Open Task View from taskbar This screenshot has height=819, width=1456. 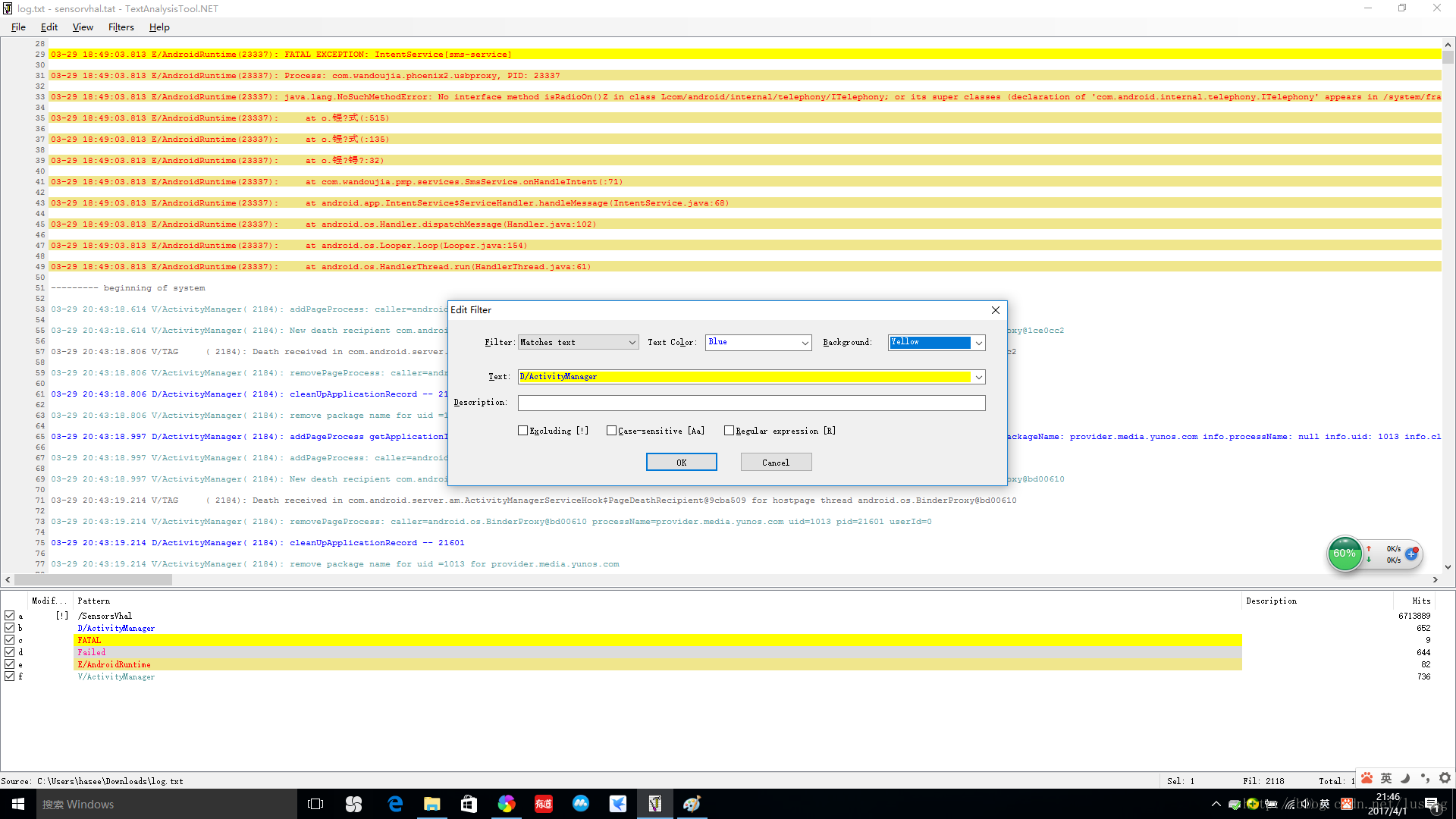[x=315, y=804]
